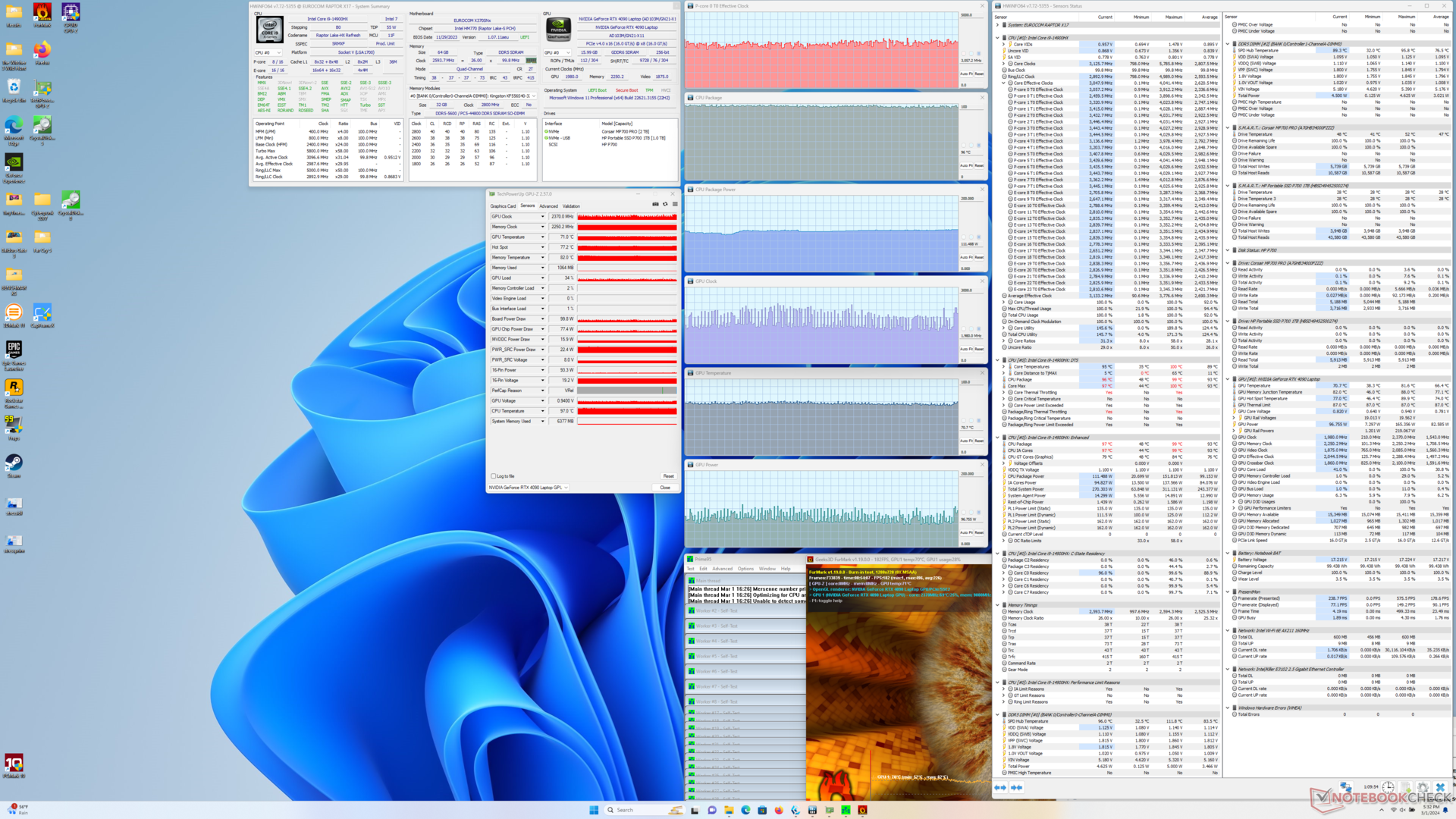Open weather widget on taskbar

[18, 809]
